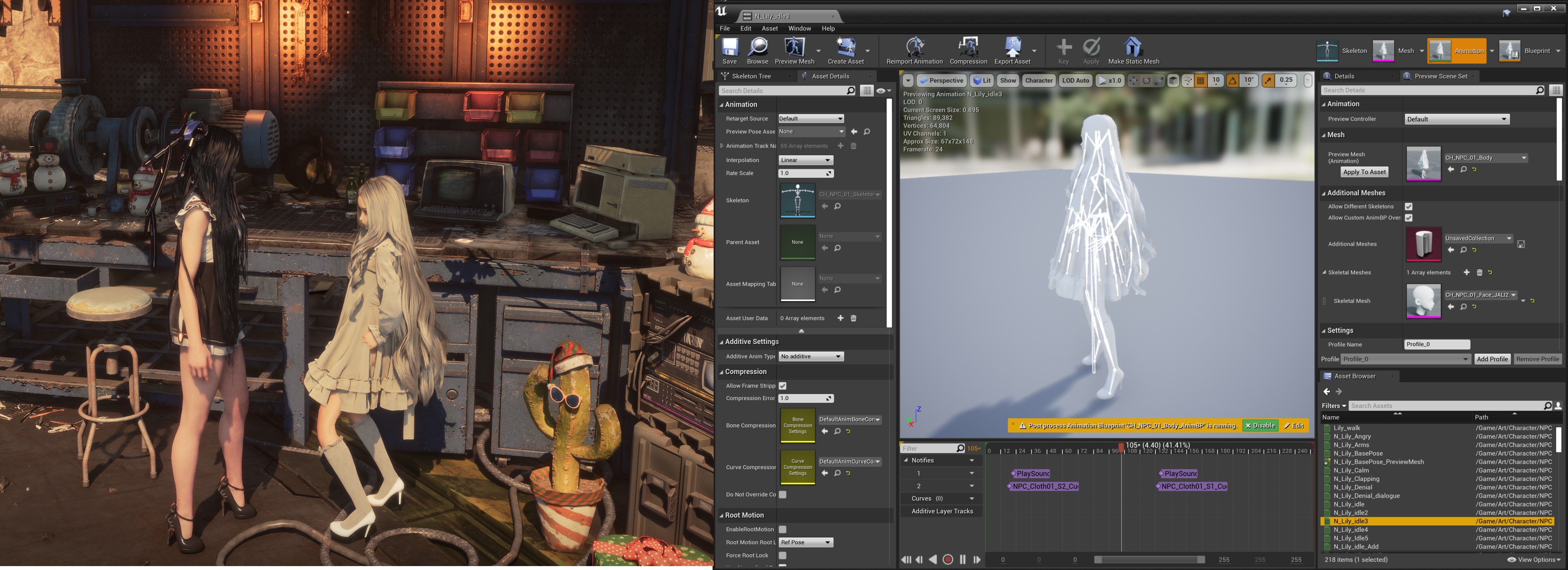Click the Add Profile button
Viewport: 1568px width, 570px height.
1492,359
